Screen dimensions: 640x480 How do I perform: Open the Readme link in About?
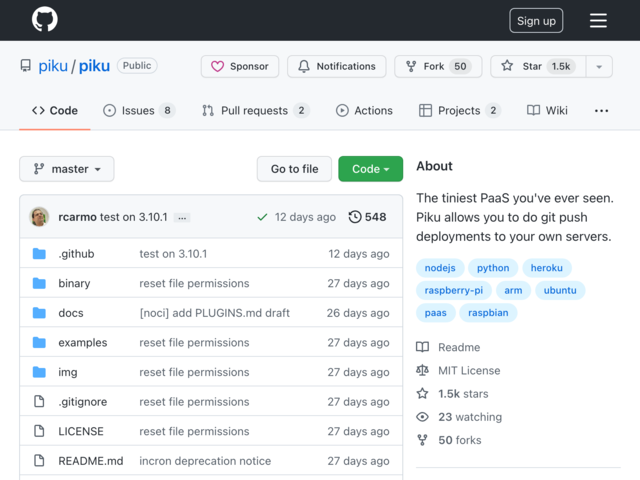click(x=448, y=347)
